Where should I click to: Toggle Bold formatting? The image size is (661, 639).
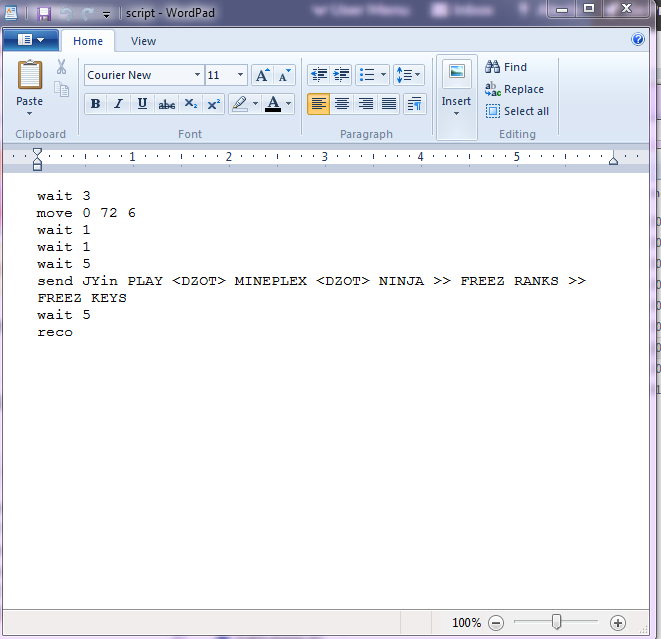point(96,104)
